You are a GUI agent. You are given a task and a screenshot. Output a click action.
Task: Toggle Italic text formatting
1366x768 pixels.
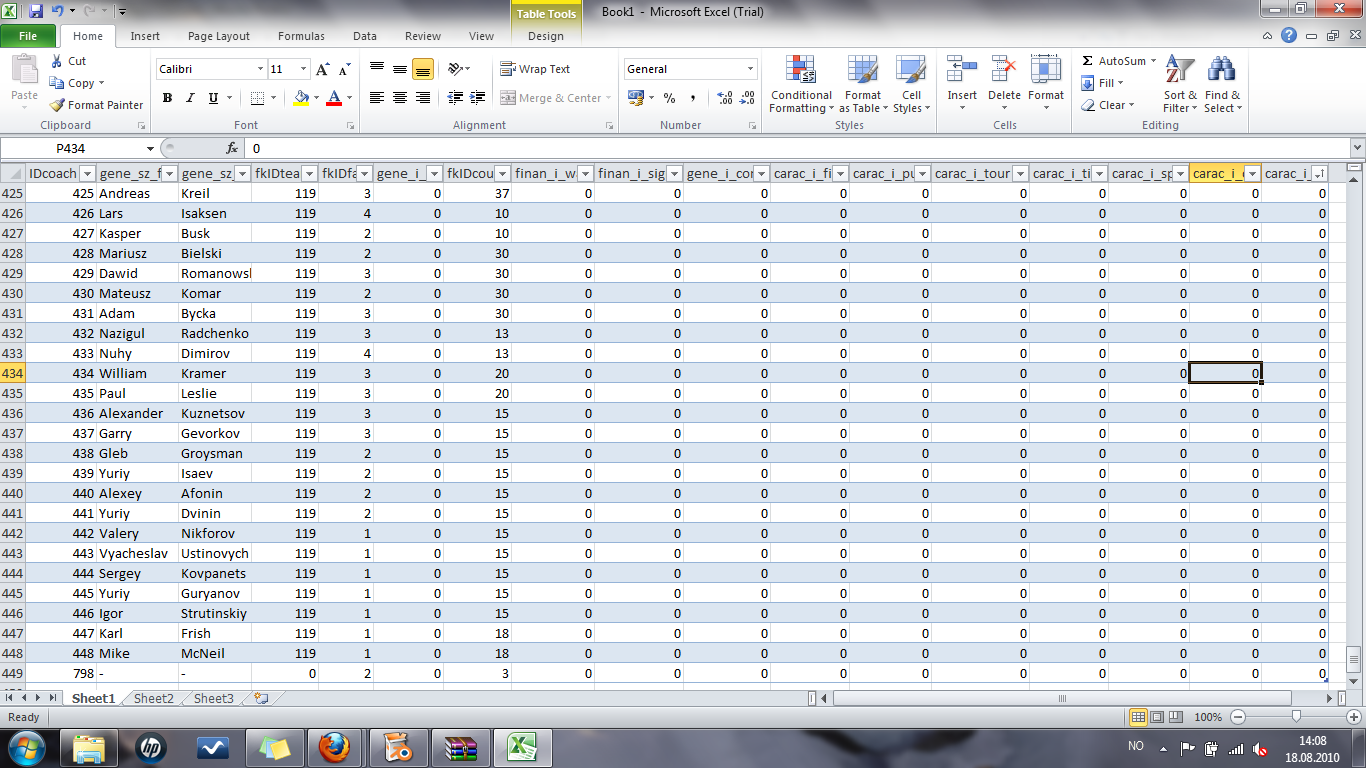point(190,98)
